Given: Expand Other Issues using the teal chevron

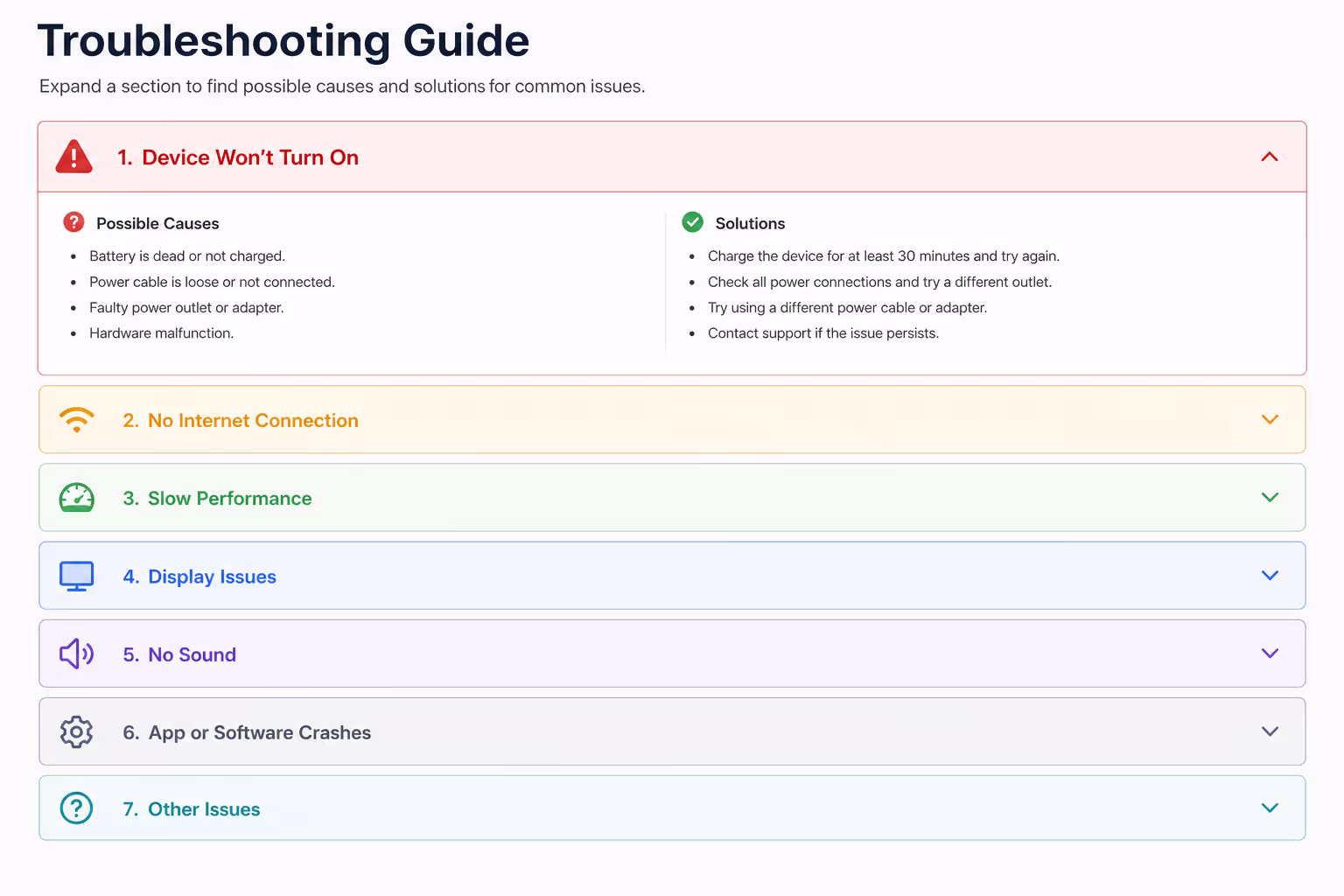Looking at the screenshot, I should point(1270,808).
